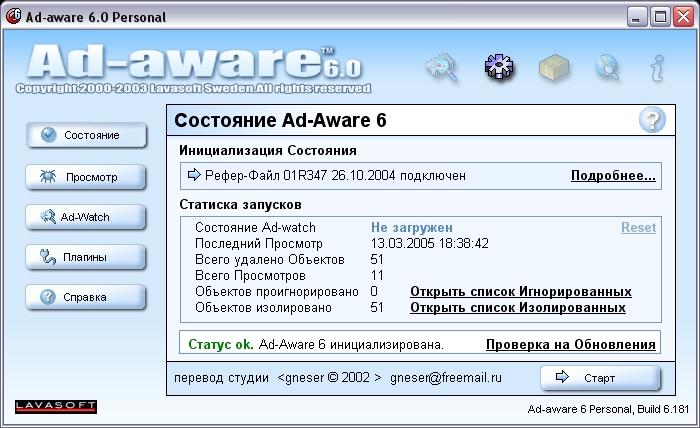Open the gear settings icon

[x=499, y=67]
